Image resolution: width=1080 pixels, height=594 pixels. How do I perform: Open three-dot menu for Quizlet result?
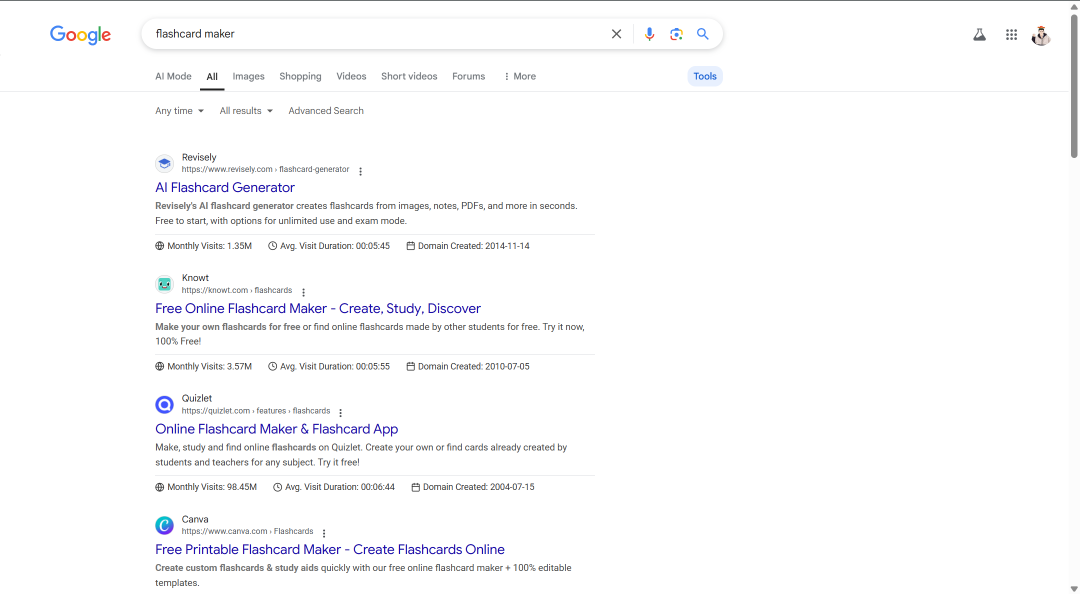pos(340,412)
